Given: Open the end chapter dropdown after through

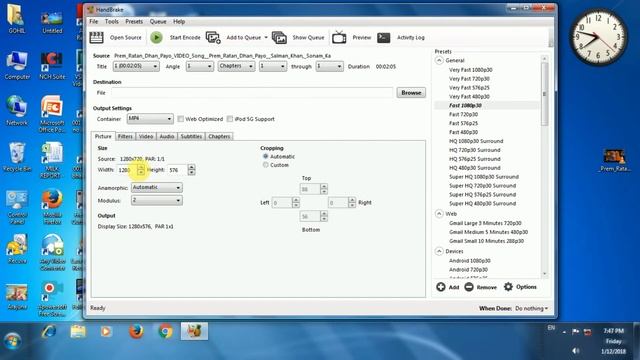Looking at the screenshot, I should [329, 66].
